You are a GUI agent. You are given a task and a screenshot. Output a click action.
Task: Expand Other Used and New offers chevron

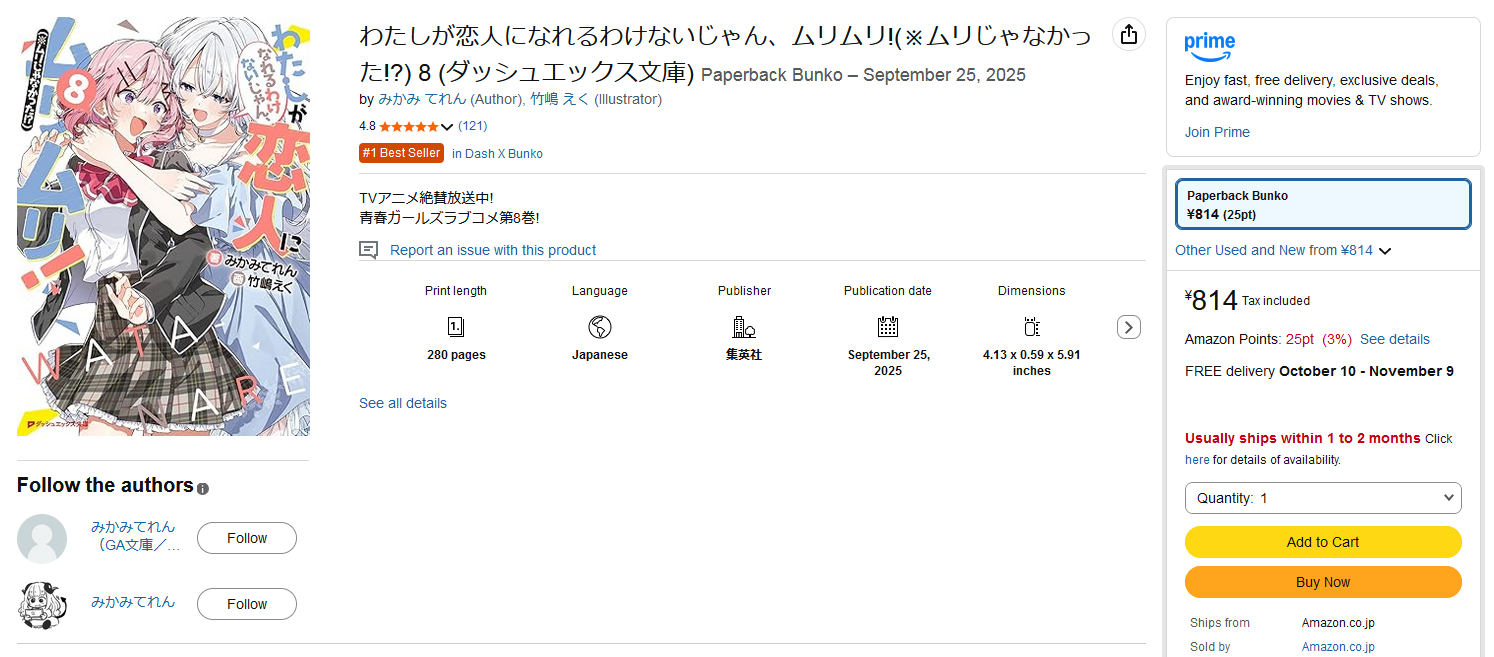[x=1385, y=251]
